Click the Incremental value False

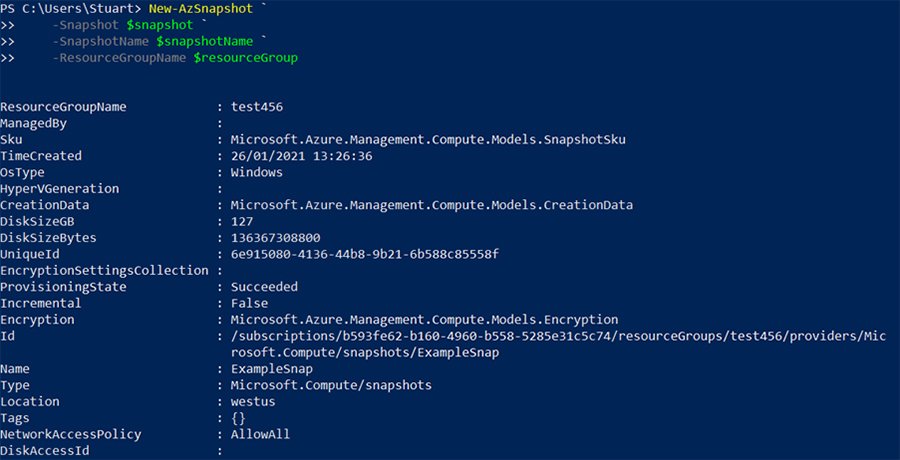click(x=250, y=303)
